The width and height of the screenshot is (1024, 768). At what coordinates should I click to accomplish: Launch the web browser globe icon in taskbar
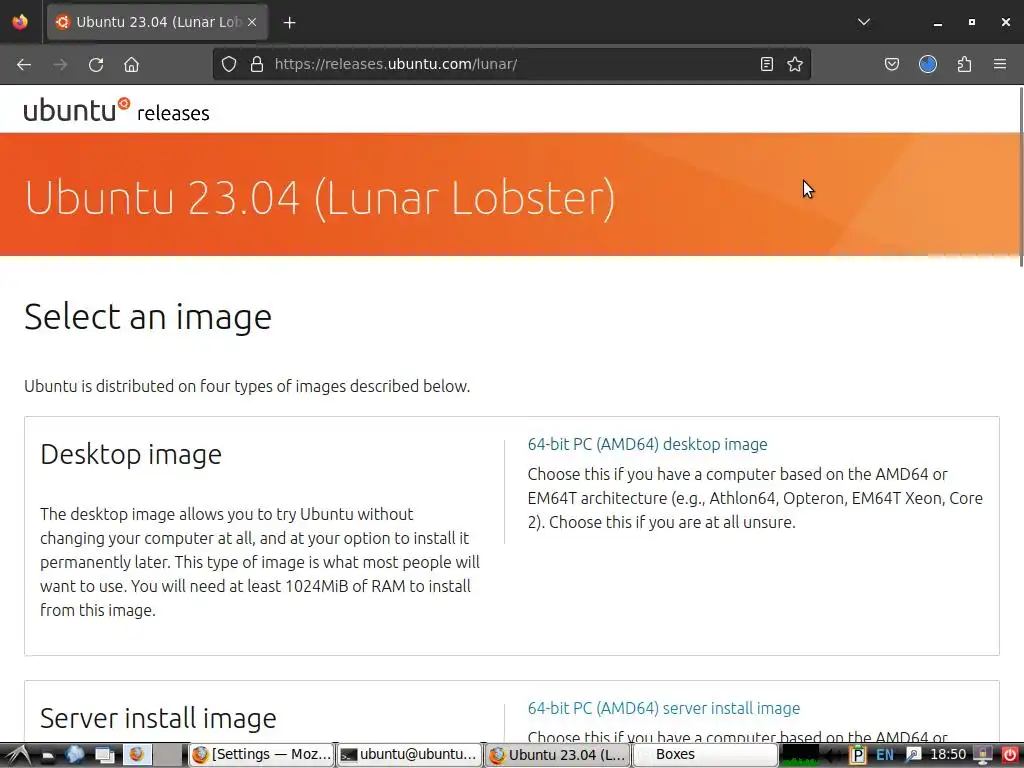tap(74, 755)
